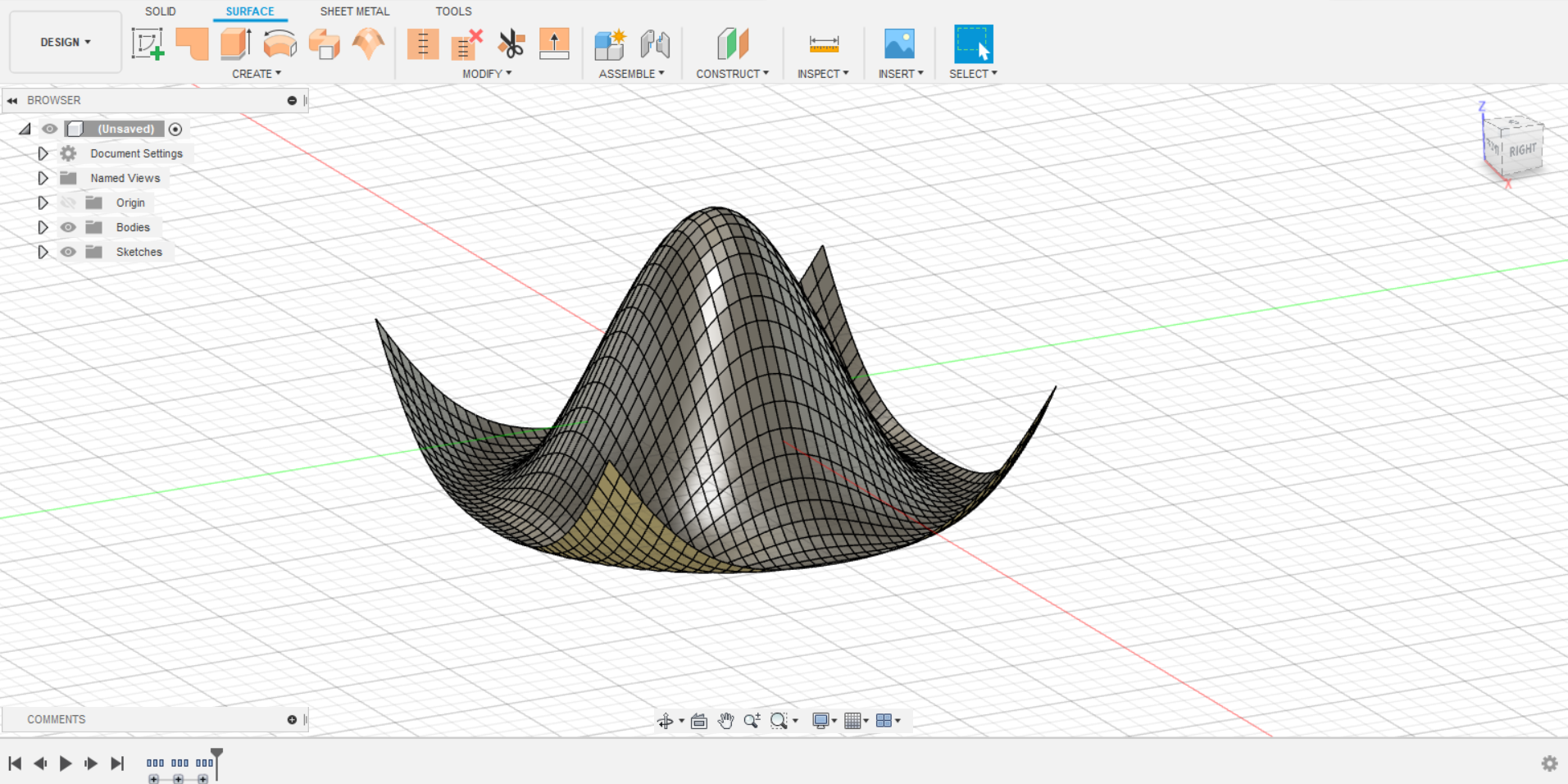The width and height of the screenshot is (1568, 784).
Task: Click the Insert image icon
Action: [899, 44]
